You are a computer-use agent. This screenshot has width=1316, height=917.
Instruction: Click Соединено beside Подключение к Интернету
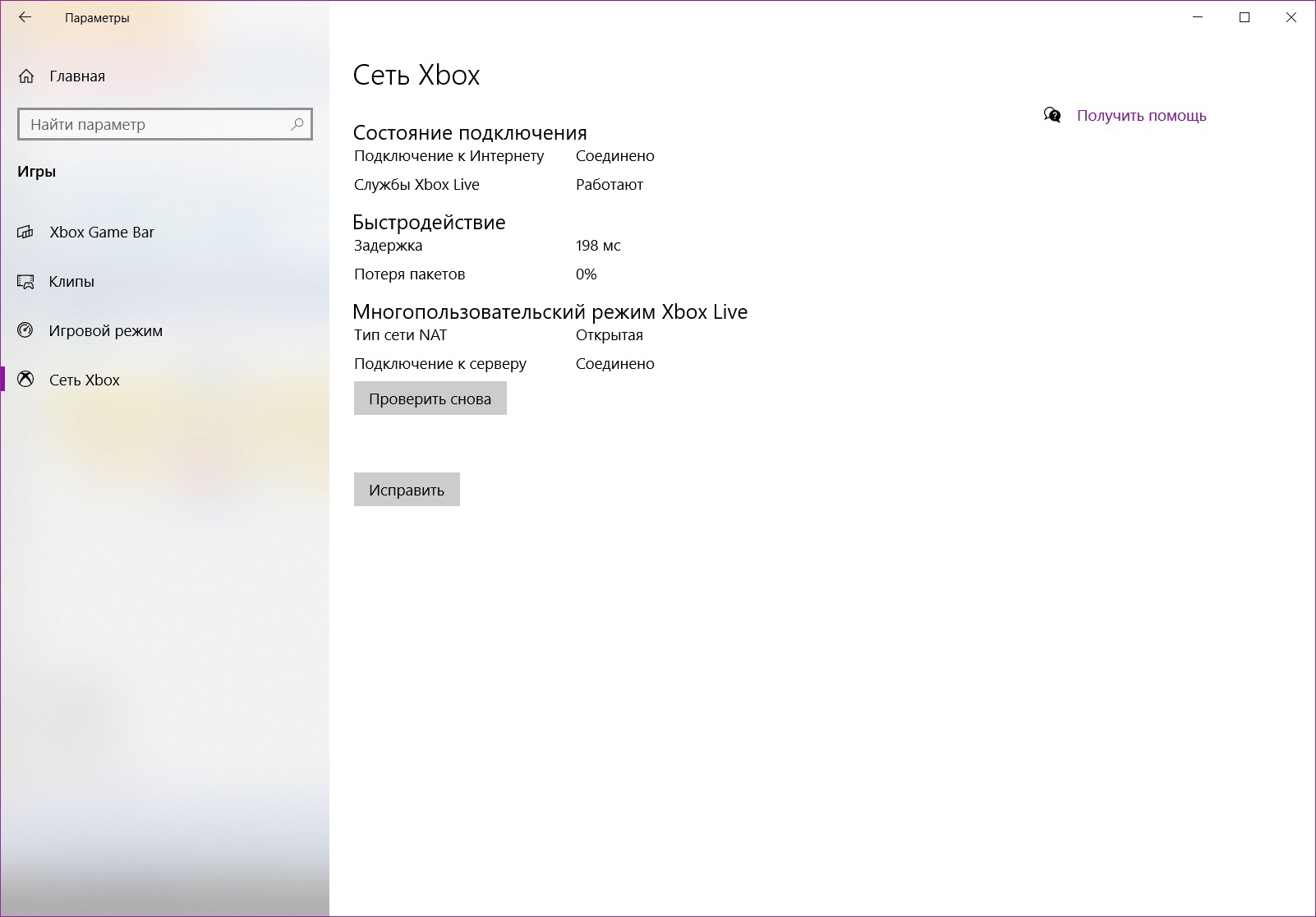click(x=615, y=156)
